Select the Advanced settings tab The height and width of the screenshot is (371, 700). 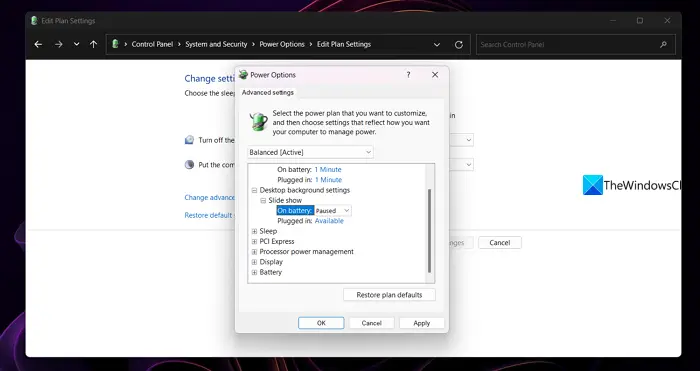click(x=267, y=92)
